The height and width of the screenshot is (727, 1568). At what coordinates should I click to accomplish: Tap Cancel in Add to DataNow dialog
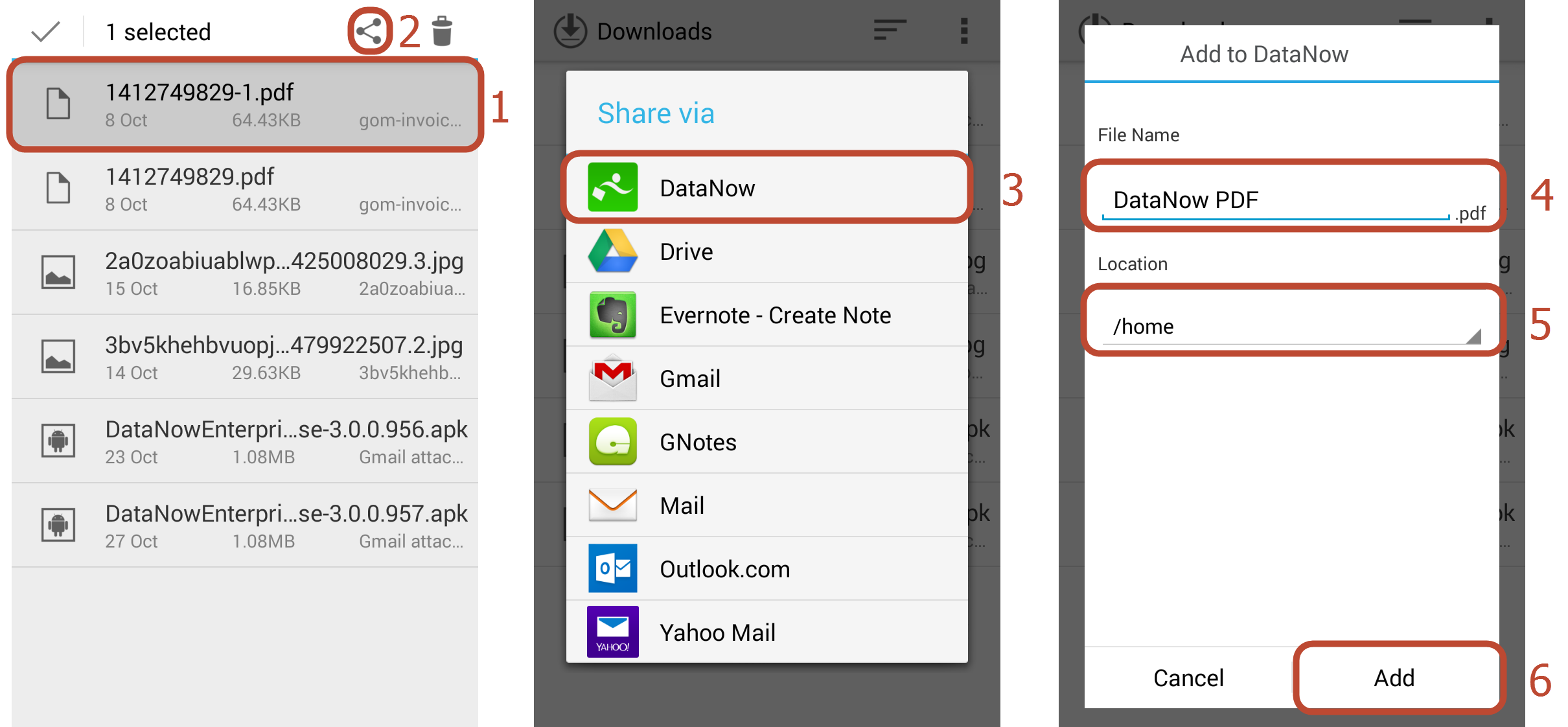(1188, 678)
